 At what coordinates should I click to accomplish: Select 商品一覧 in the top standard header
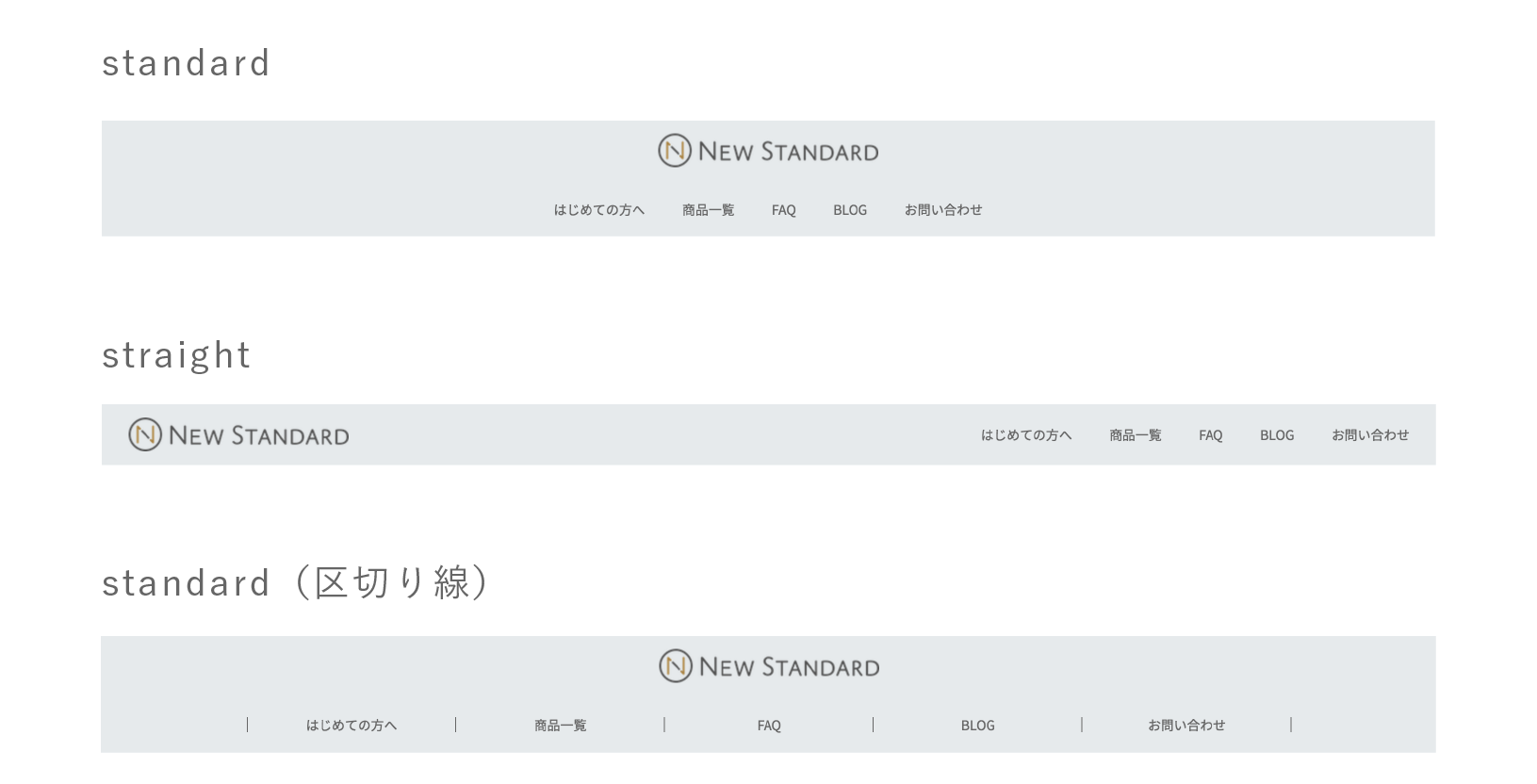(708, 210)
